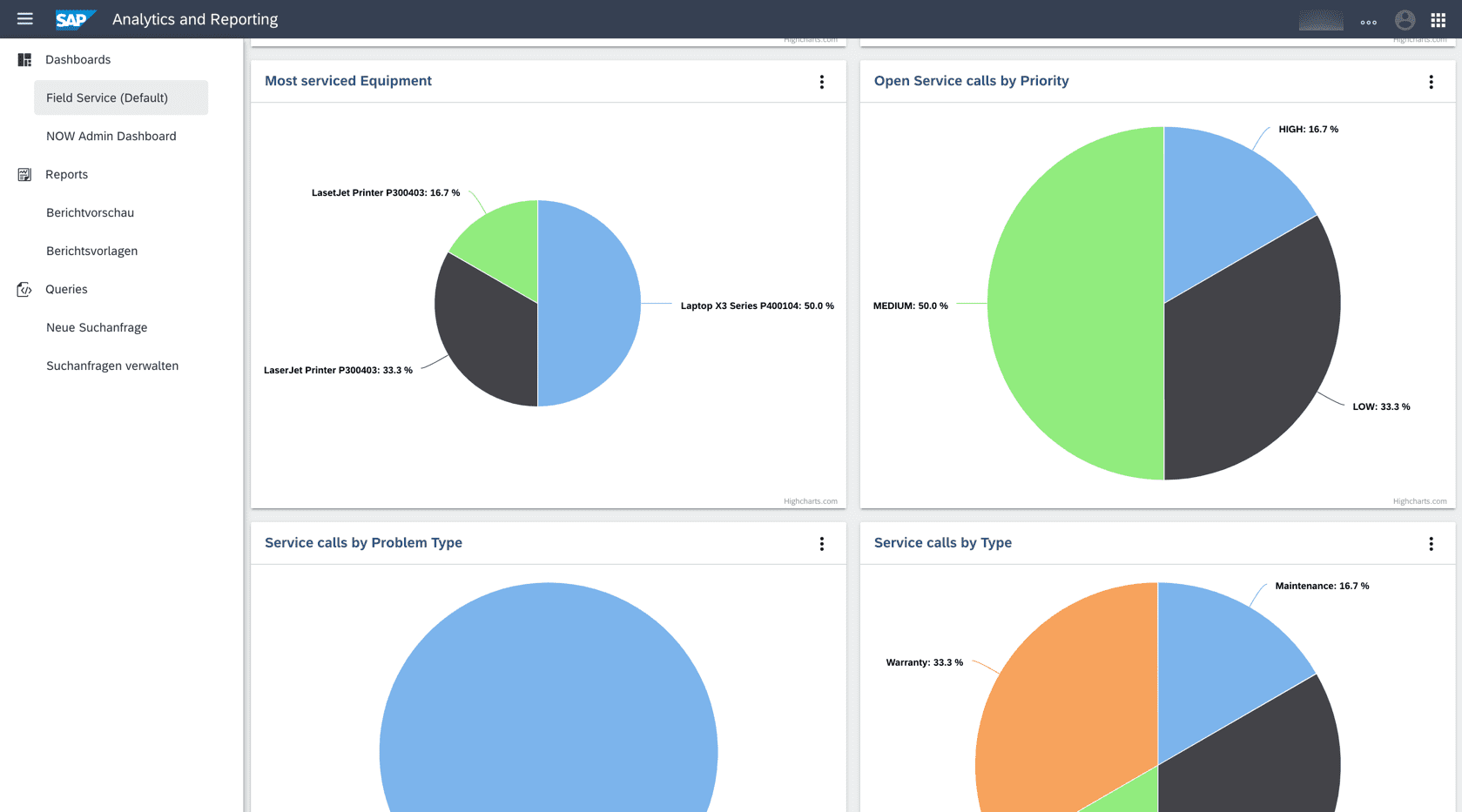Open the hamburger navigation menu

pyautogui.click(x=24, y=18)
